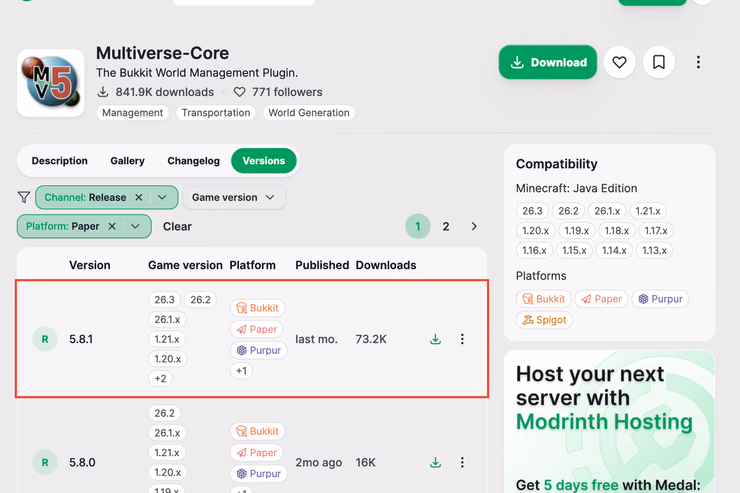
Task: Click the 26.3 tag in 5.8.1 row
Action: coord(164,300)
